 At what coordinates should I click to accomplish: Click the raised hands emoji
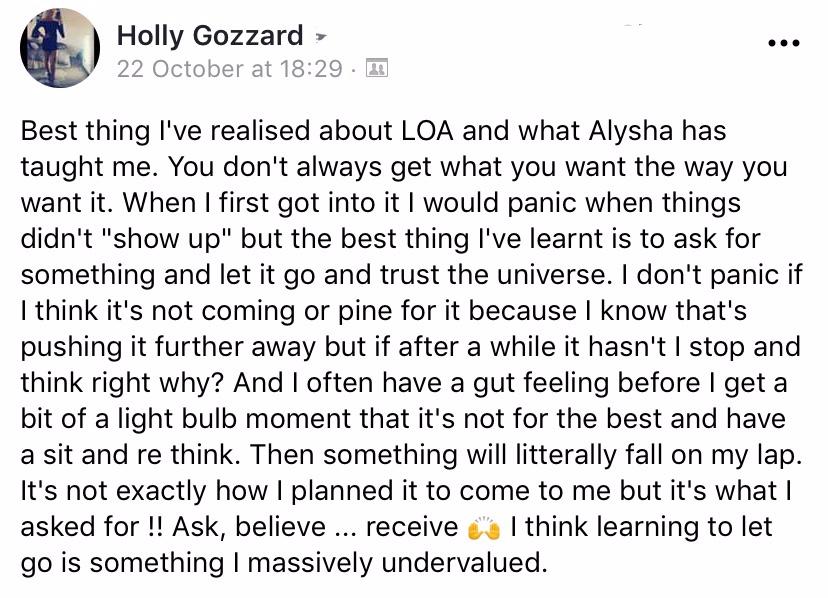[483, 528]
